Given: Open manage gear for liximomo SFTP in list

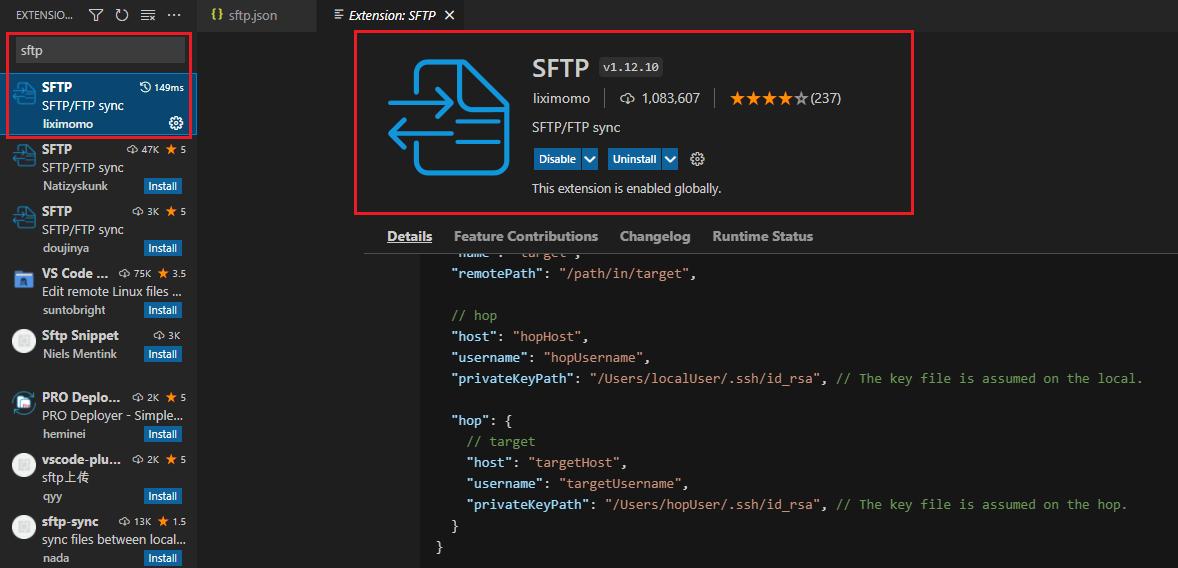Looking at the screenshot, I should (176, 123).
